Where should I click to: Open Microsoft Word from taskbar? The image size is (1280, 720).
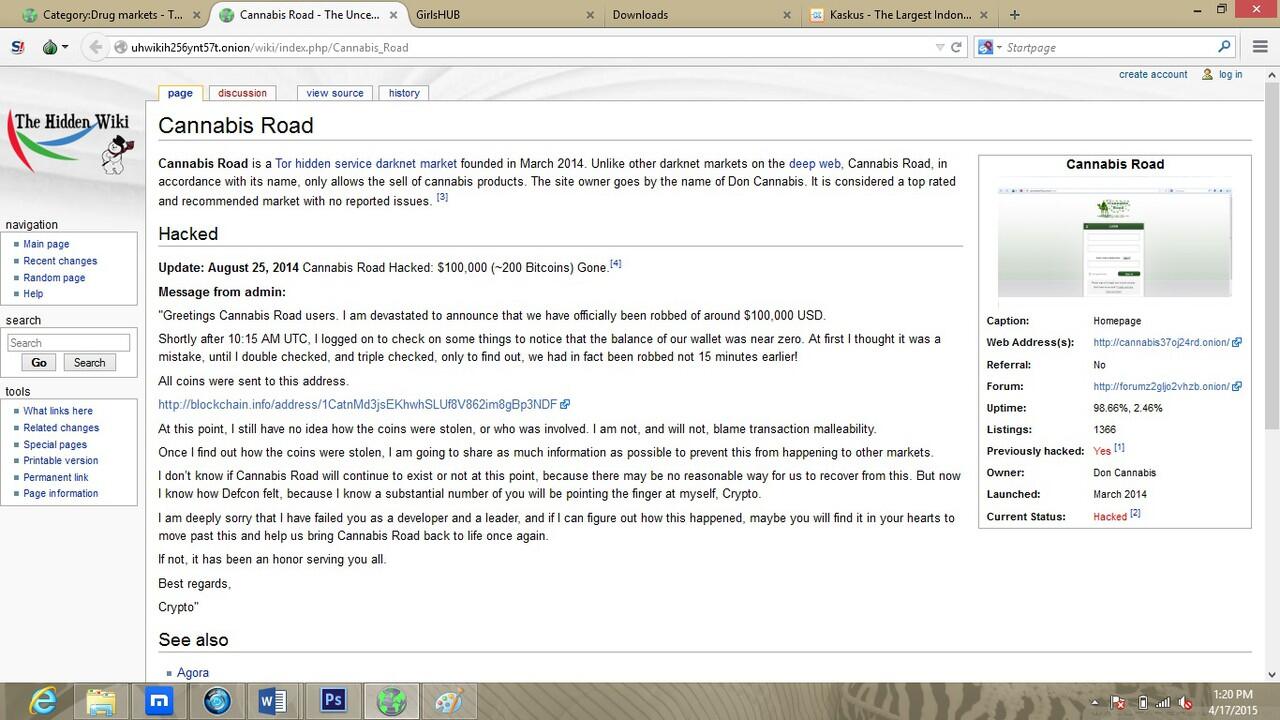tap(273, 702)
